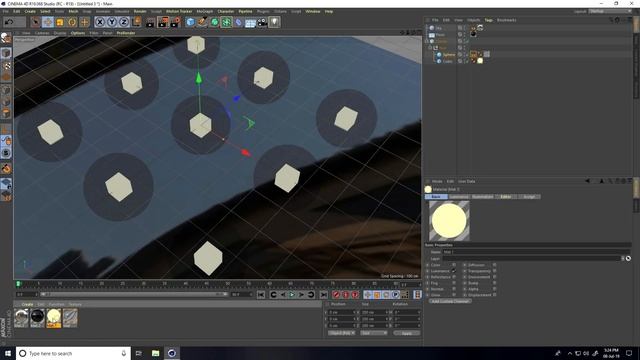Click the Floor environment icon
640x360 pixels.
point(250,22)
